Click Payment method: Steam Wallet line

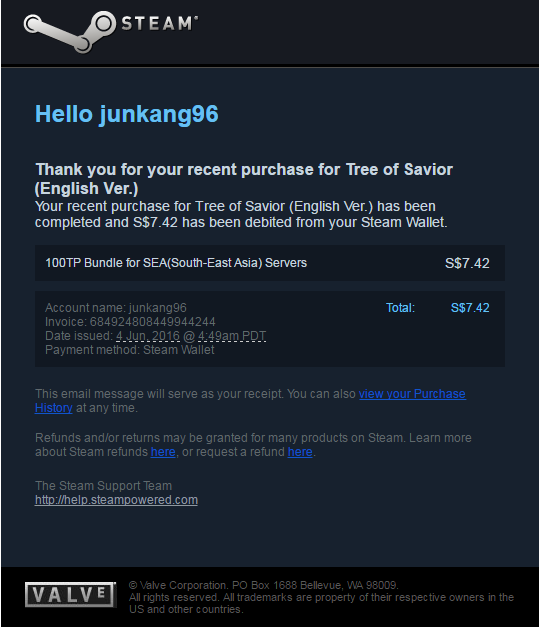pyautogui.click(x=129, y=350)
